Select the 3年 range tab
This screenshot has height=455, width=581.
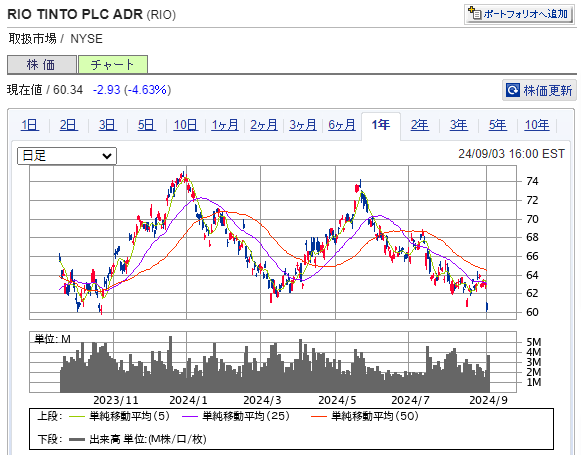[x=459, y=125]
